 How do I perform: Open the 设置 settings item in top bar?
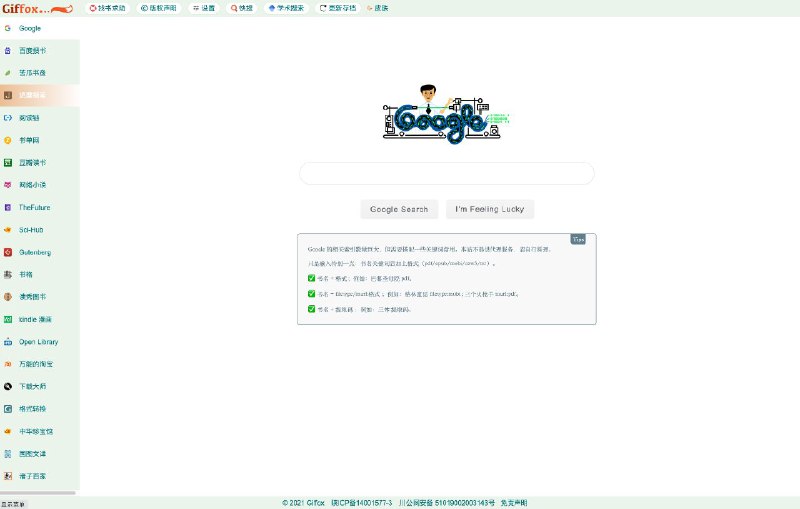click(x=204, y=8)
